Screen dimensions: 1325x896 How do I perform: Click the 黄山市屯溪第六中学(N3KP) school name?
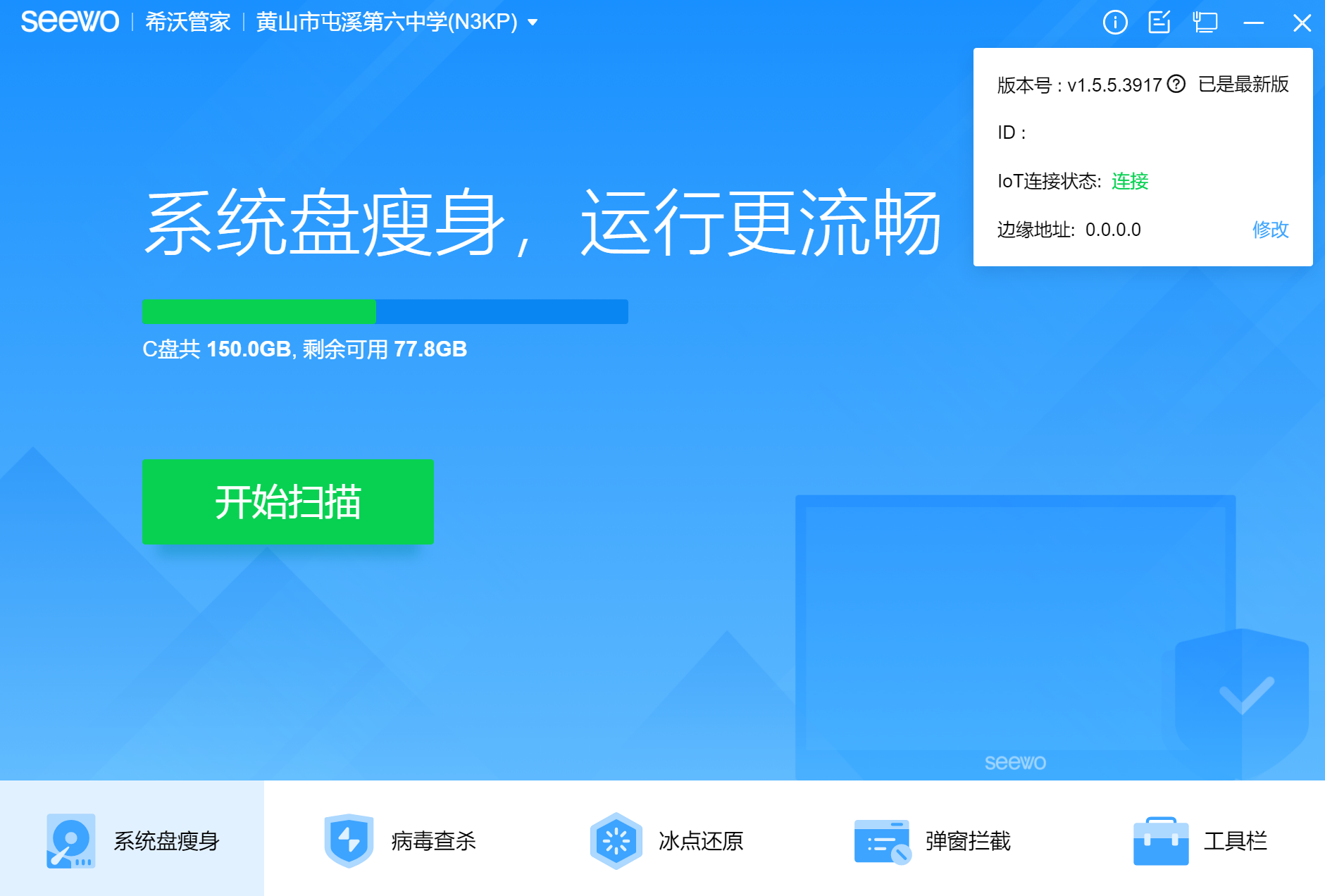click(x=387, y=23)
